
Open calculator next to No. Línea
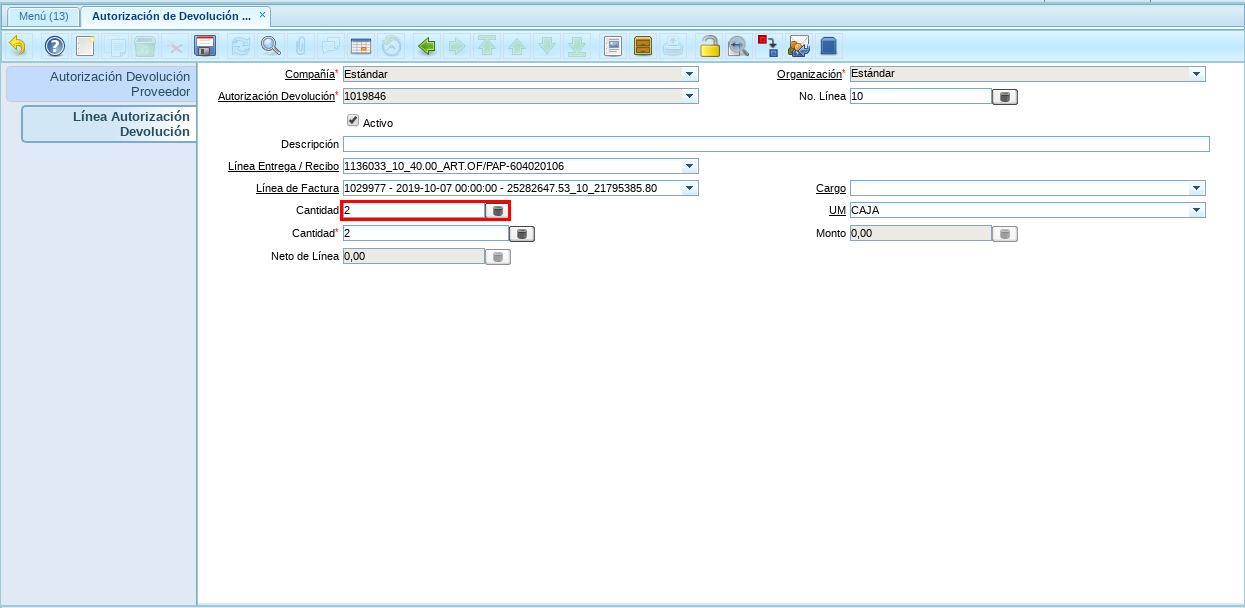coord(1005,97)
